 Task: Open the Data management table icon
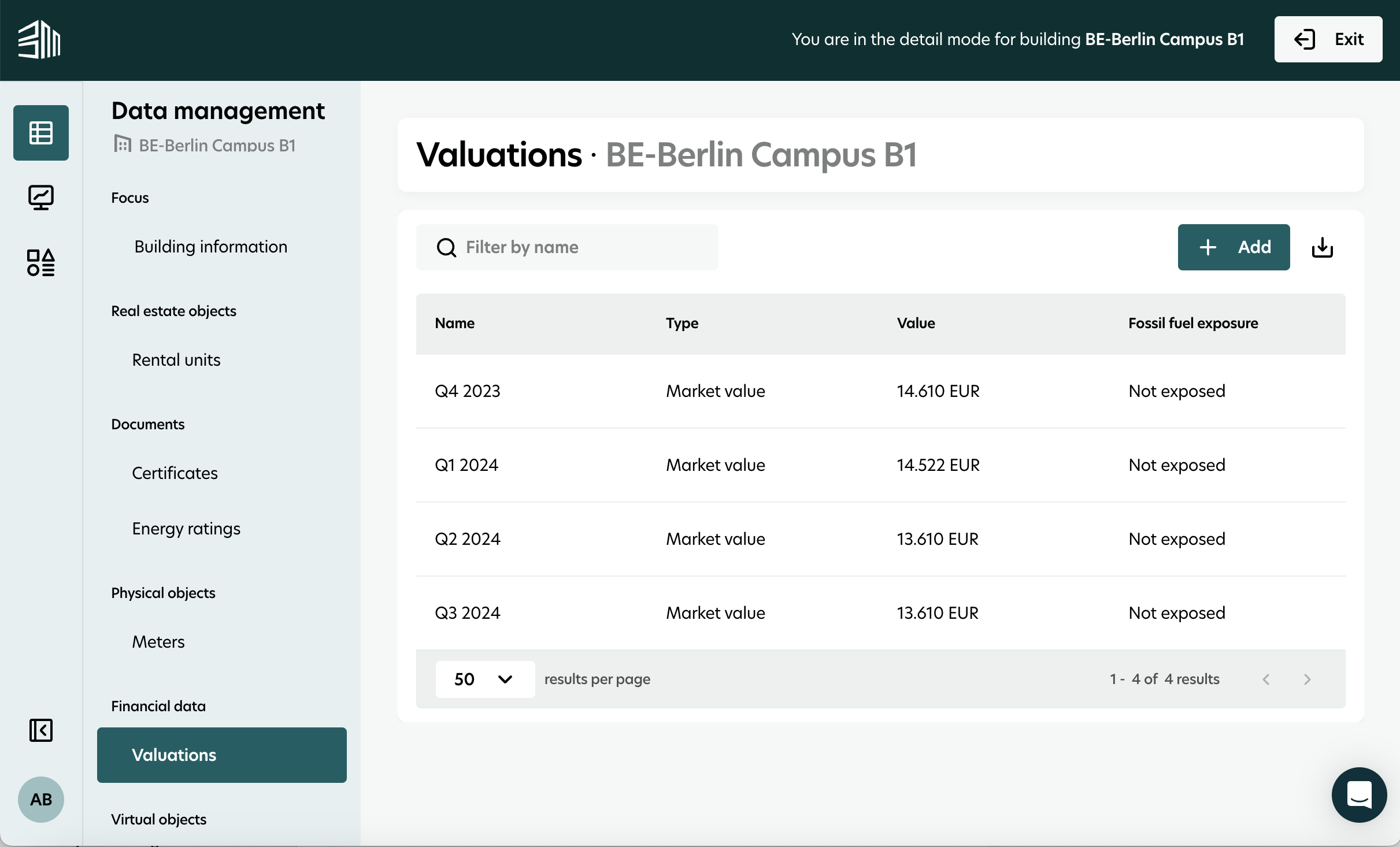pos(41,133)
